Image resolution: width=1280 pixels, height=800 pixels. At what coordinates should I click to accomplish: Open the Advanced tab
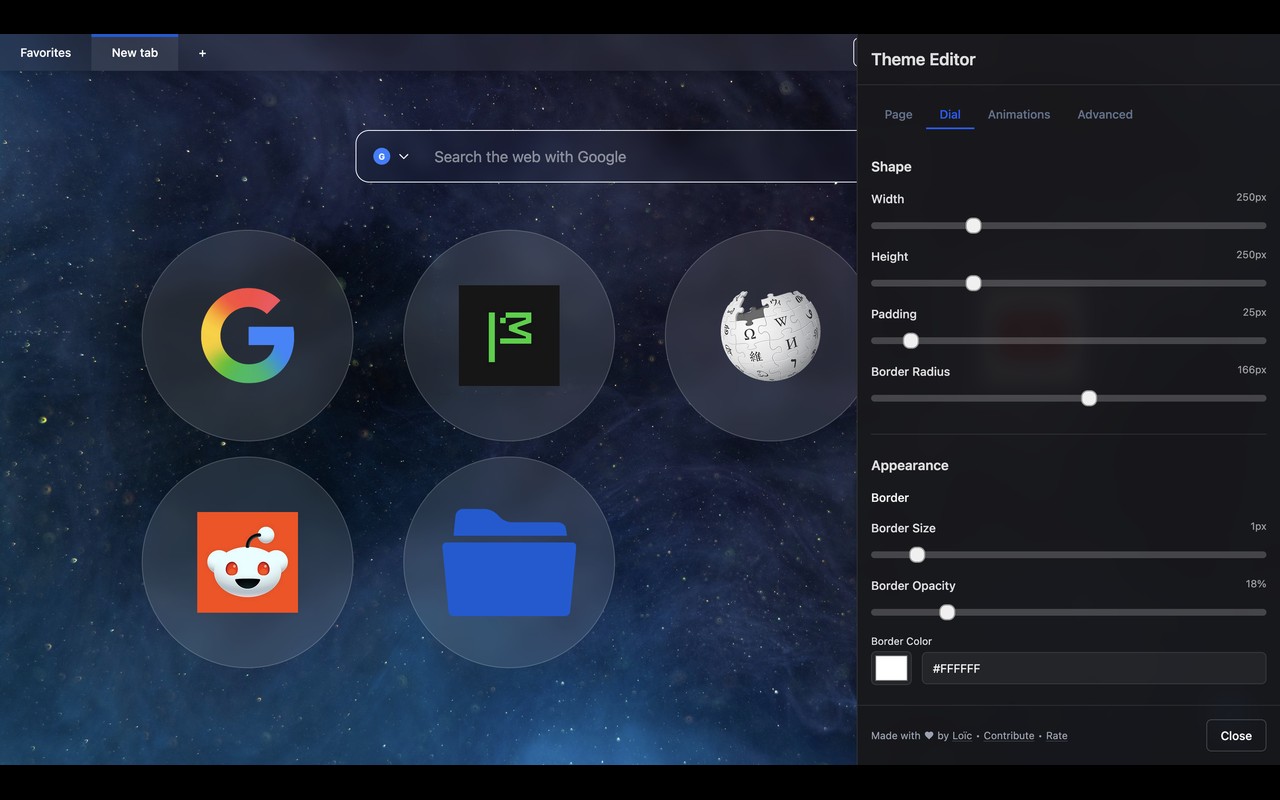click(x=1105, y=114)
